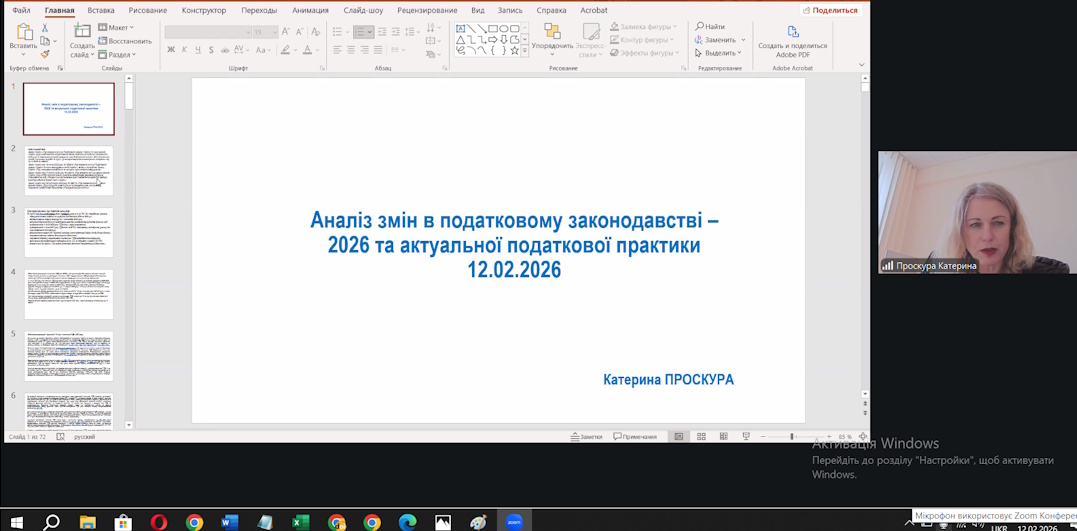Switch to the Slide Show (Слайд-шоу) tab
The image size is (1077, 531).
pos(363,10)
